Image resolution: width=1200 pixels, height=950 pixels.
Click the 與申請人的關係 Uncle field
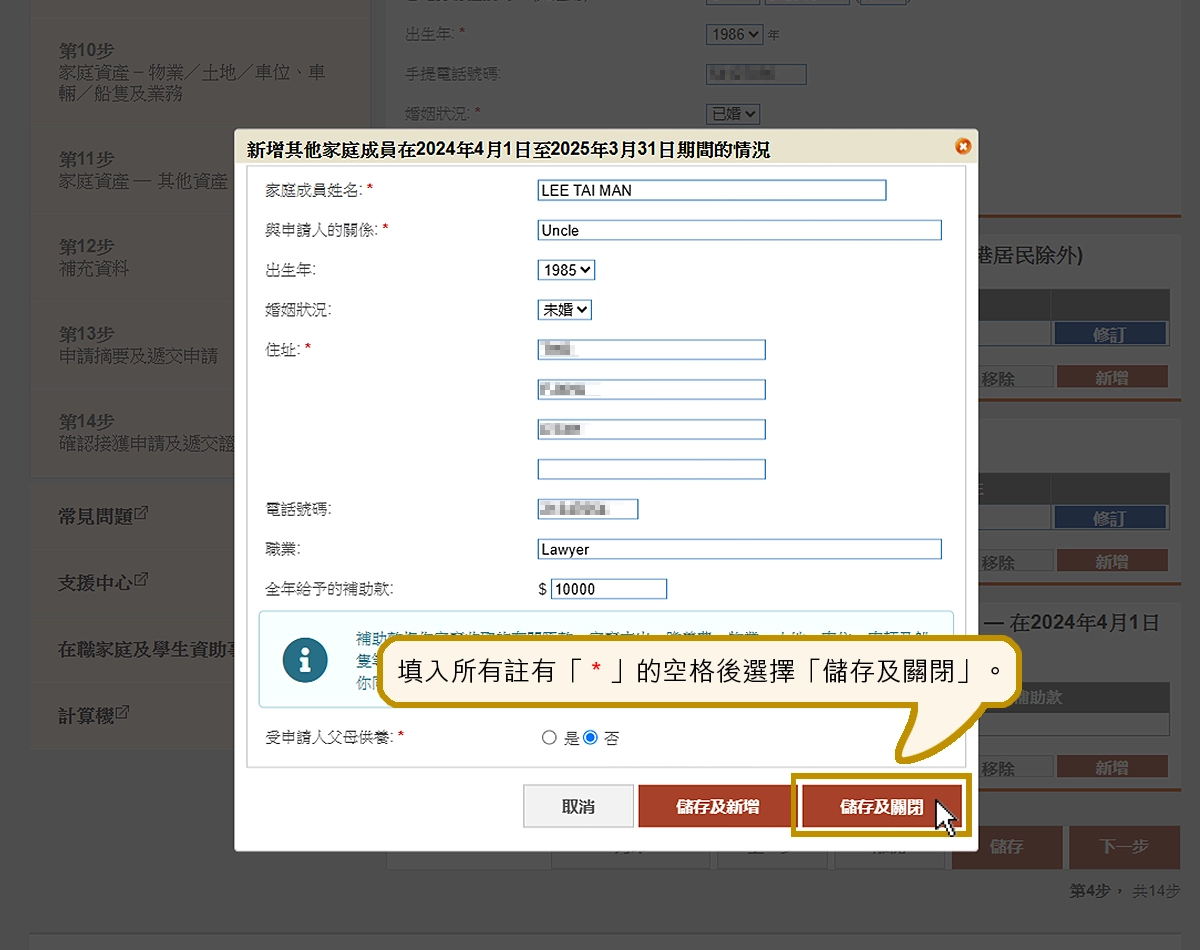739,230
